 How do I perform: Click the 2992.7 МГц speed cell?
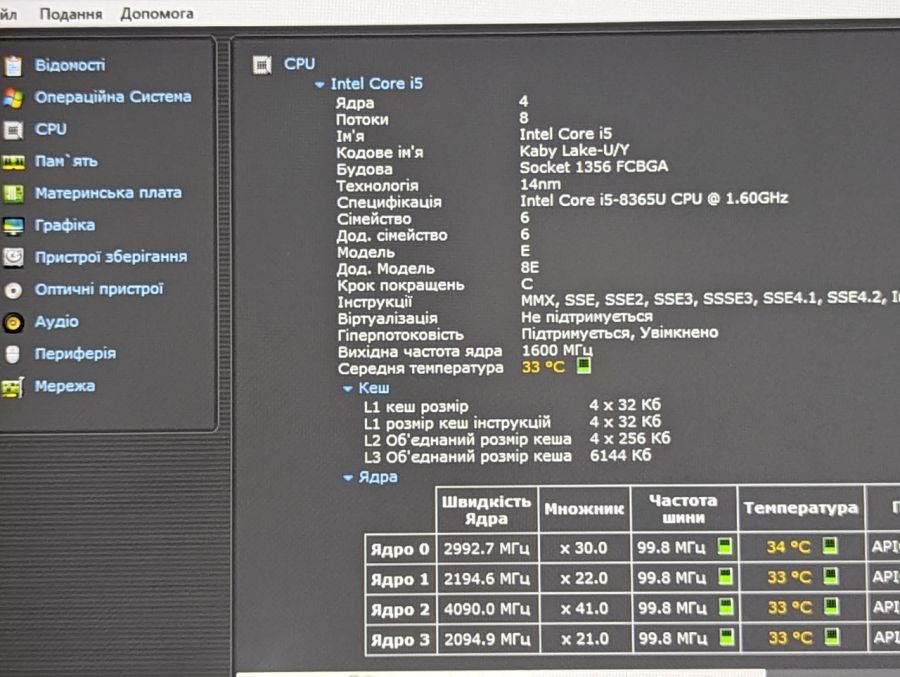(x=486, y=548)
